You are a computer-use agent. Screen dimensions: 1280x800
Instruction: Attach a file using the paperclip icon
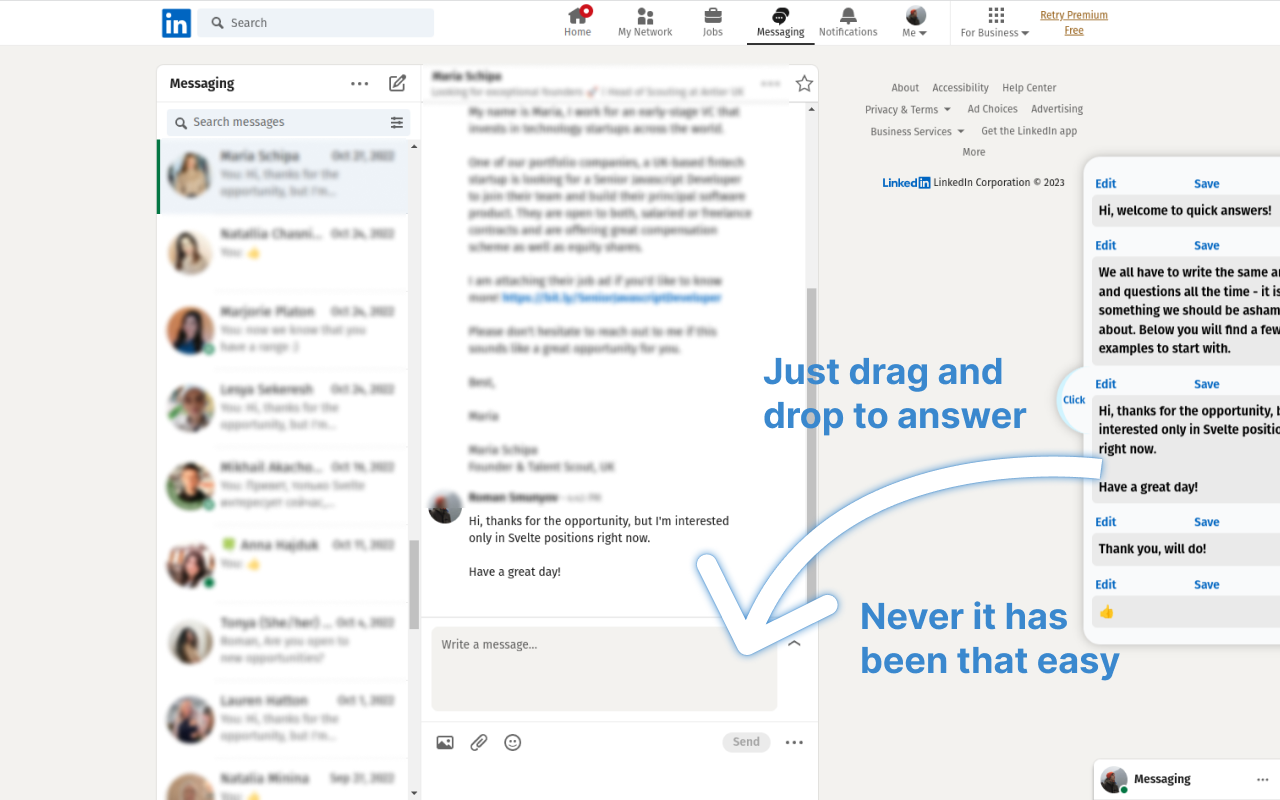478,742
